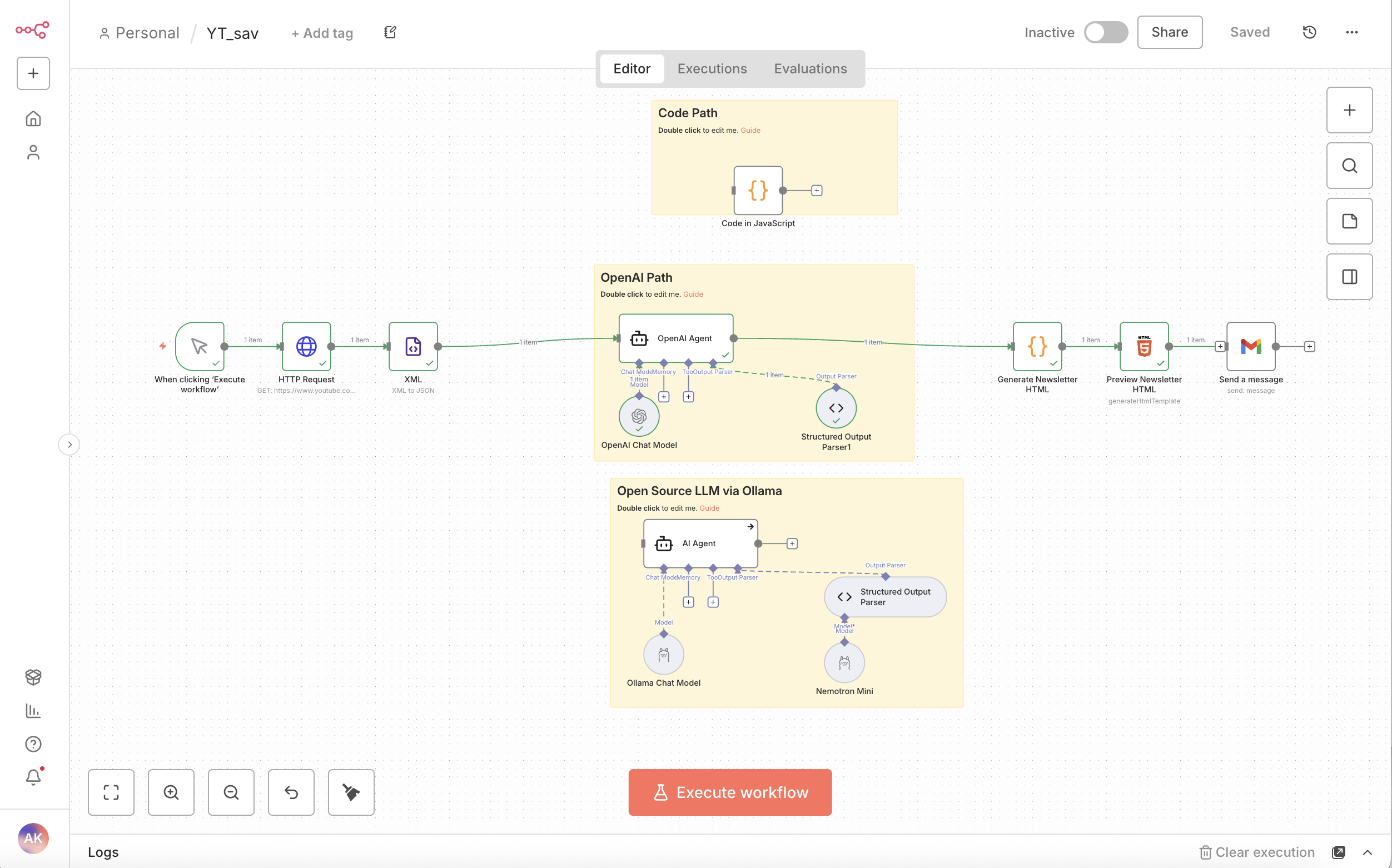
Task: Expand the left sidebar chevron
Action: coord(69,445)
